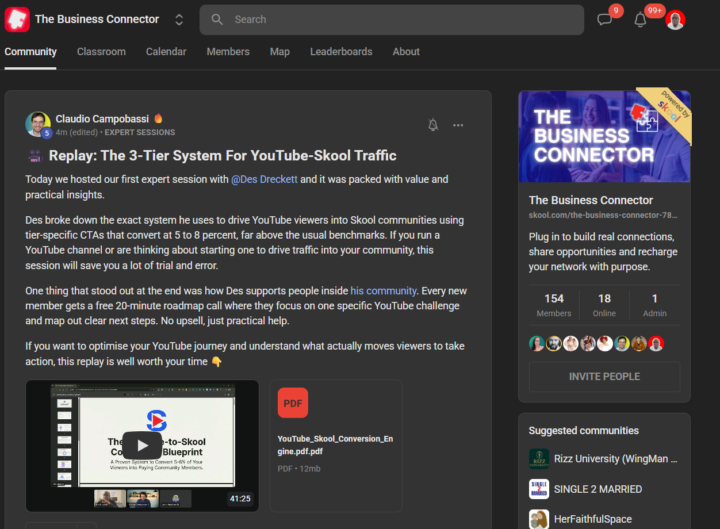View the 18 Online count
Image resolution: width=720 pixels, height=529 pixels.
pyautogui.click(x=604, y=305)
